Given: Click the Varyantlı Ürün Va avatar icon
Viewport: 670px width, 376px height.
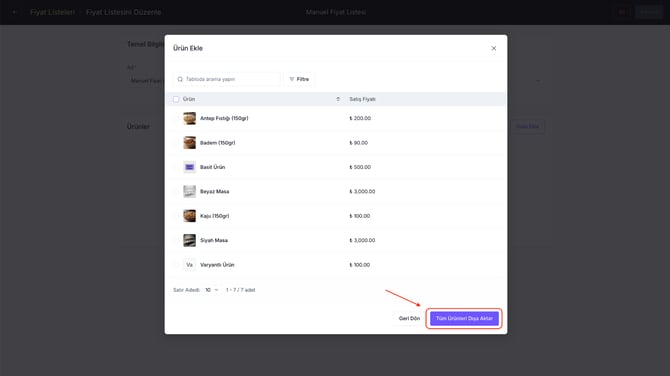Looking at the screenshot, I should (x=189, y=265).
